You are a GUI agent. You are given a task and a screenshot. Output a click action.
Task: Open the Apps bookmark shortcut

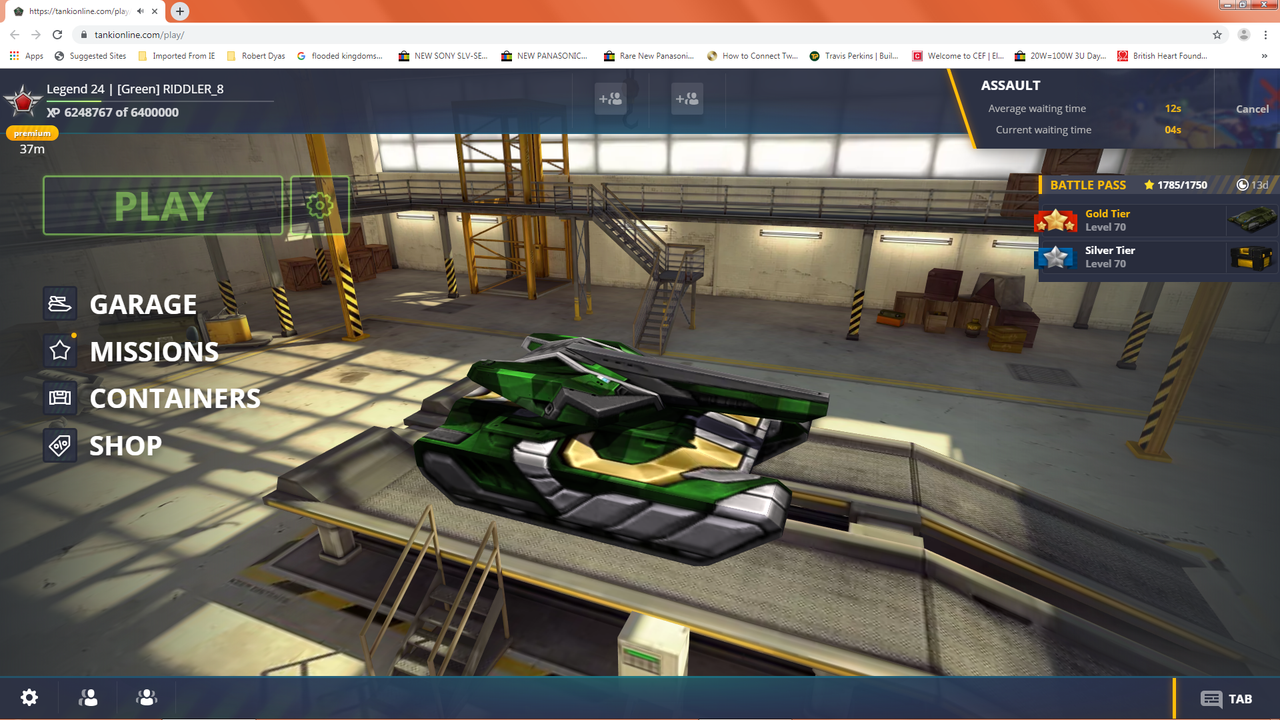click(27, 56)
